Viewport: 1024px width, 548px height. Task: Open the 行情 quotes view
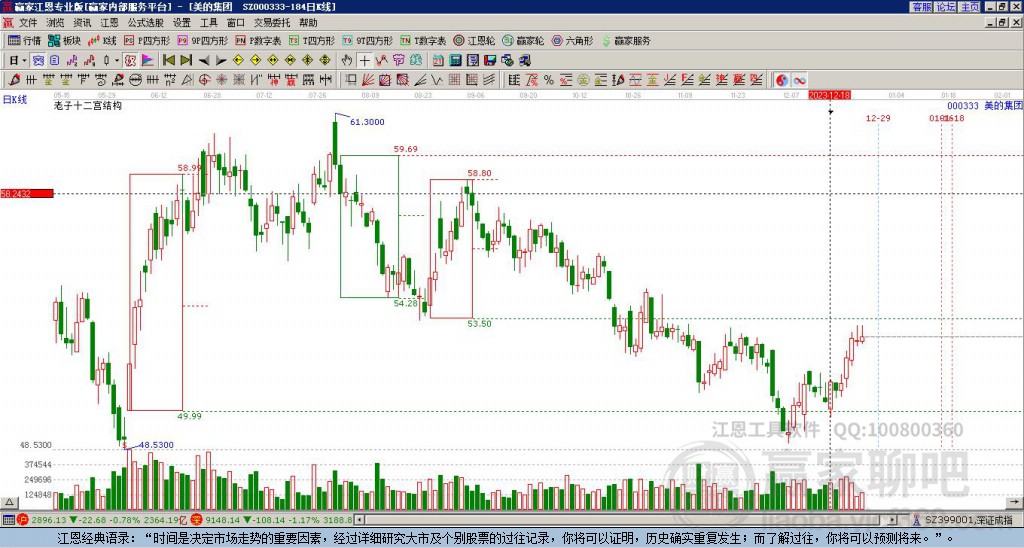(x=24, y=40)
